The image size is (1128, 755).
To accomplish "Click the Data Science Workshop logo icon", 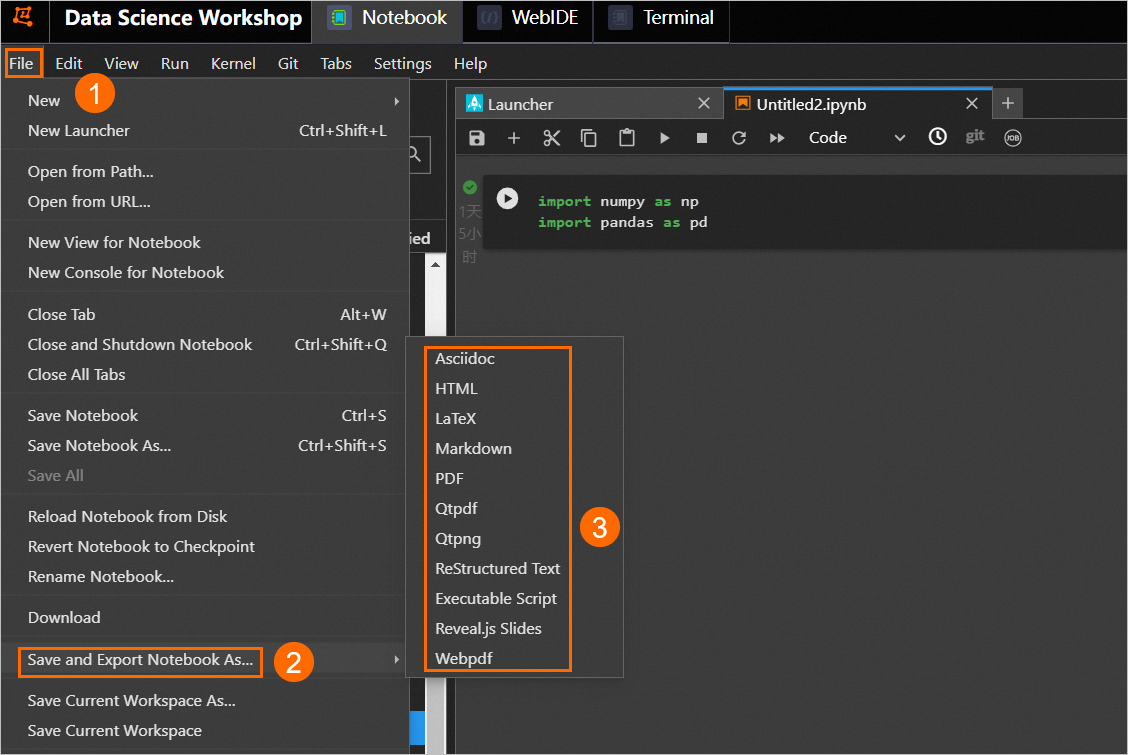I will pos(23,17).
